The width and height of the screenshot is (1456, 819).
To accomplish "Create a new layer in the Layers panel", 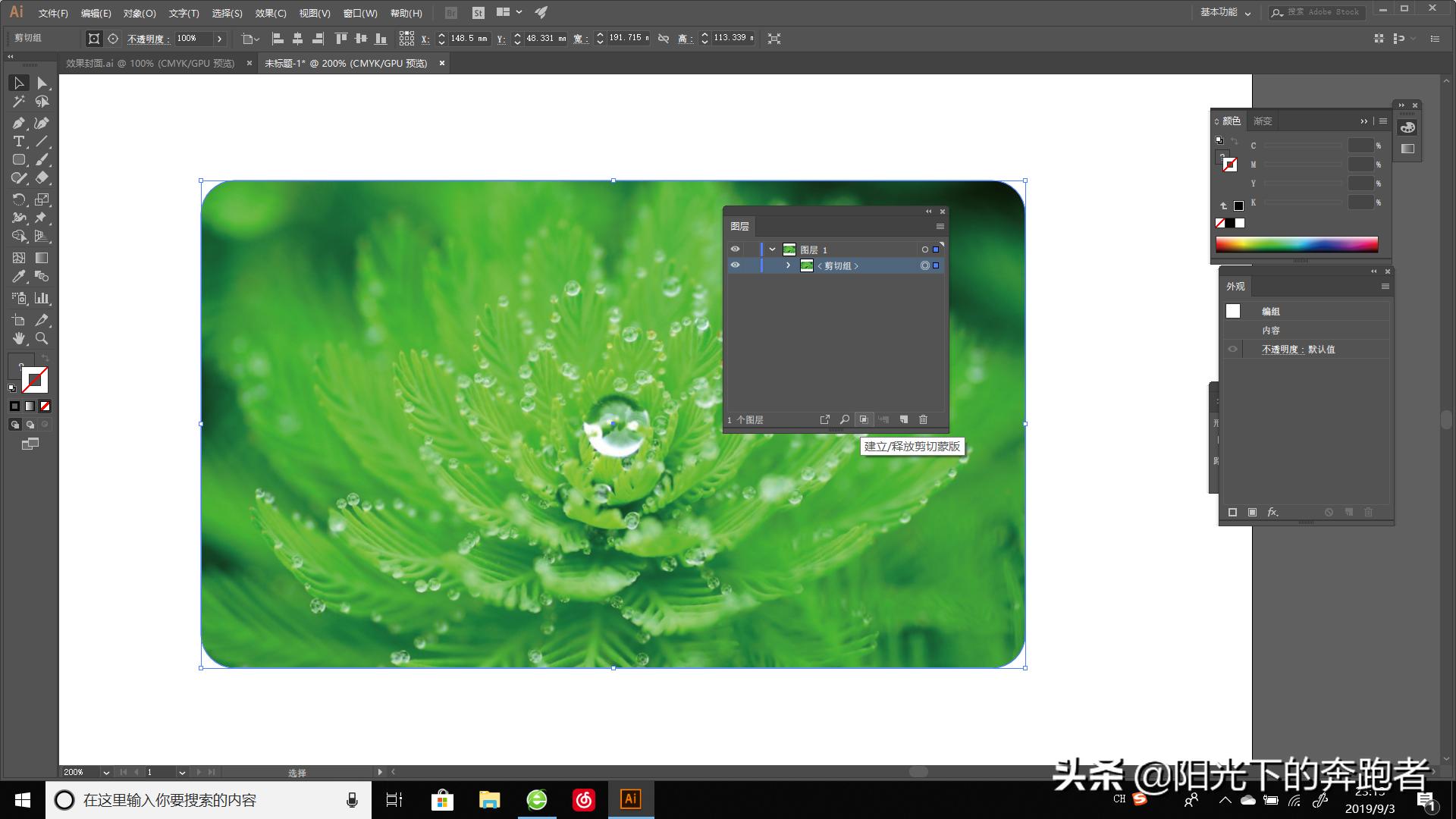I will (903, 419).
